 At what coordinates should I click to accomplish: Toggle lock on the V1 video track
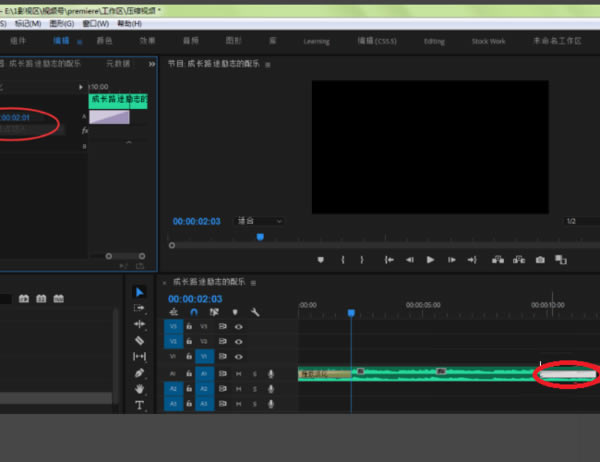[x=188, y=355]
